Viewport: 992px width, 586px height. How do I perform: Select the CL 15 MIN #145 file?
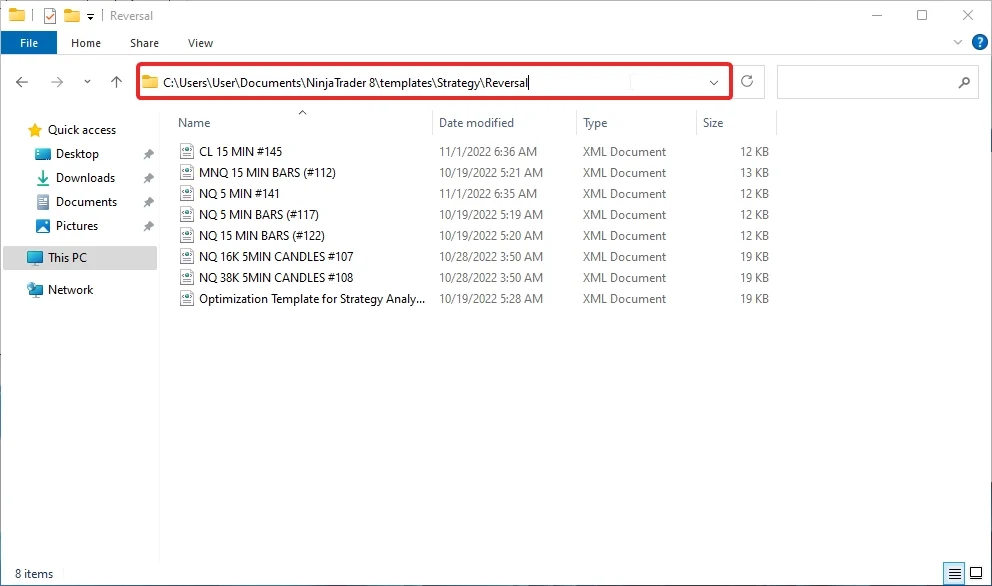[x=240, y=152]
